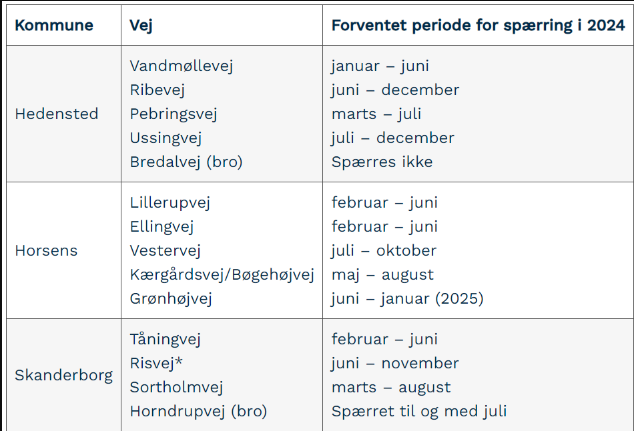
Task: Click the Grønhøjvej road name
Action: pyautogui.click(x=173, y=298)
